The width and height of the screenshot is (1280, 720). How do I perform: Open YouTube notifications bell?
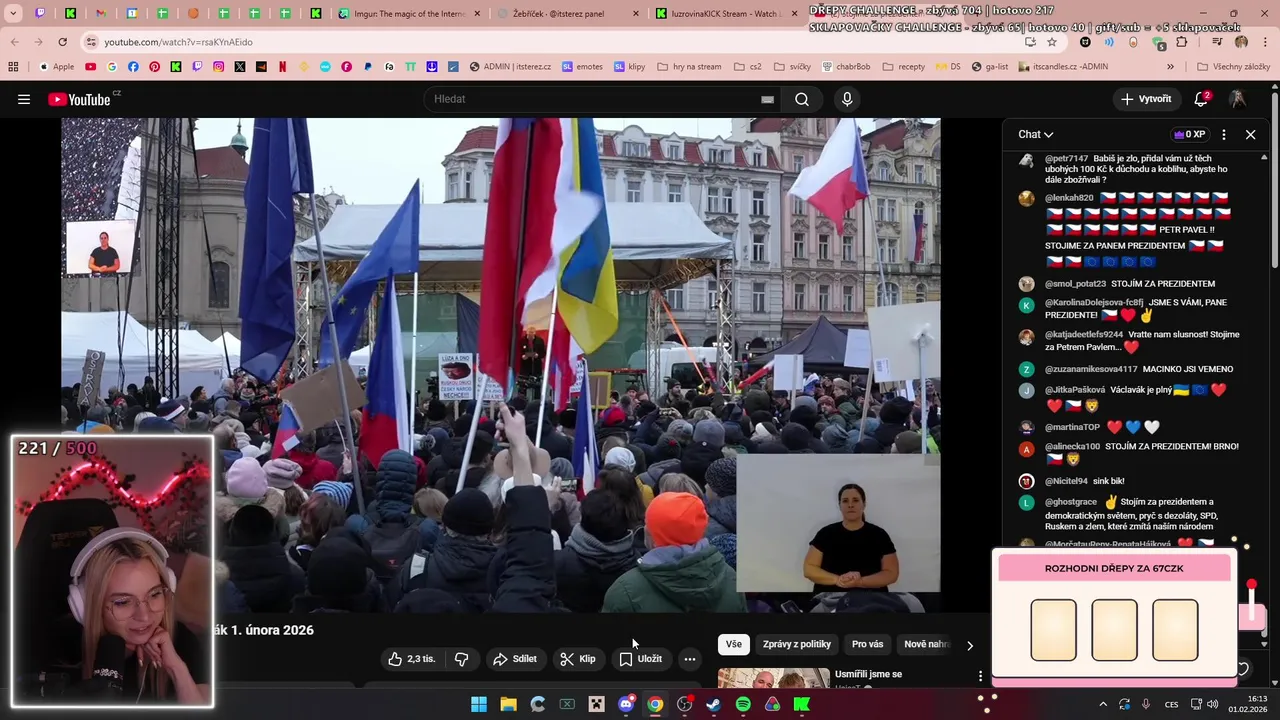(x=1201, y=99)
